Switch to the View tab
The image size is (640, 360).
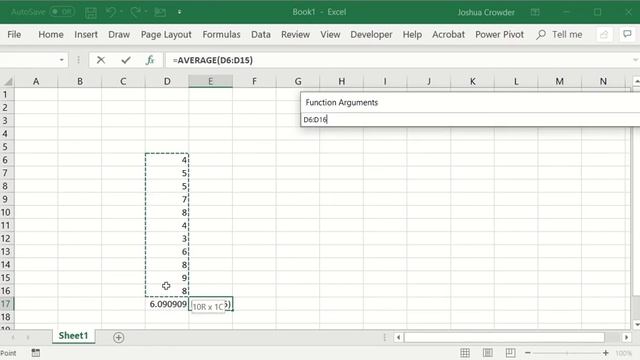[330, 35]
